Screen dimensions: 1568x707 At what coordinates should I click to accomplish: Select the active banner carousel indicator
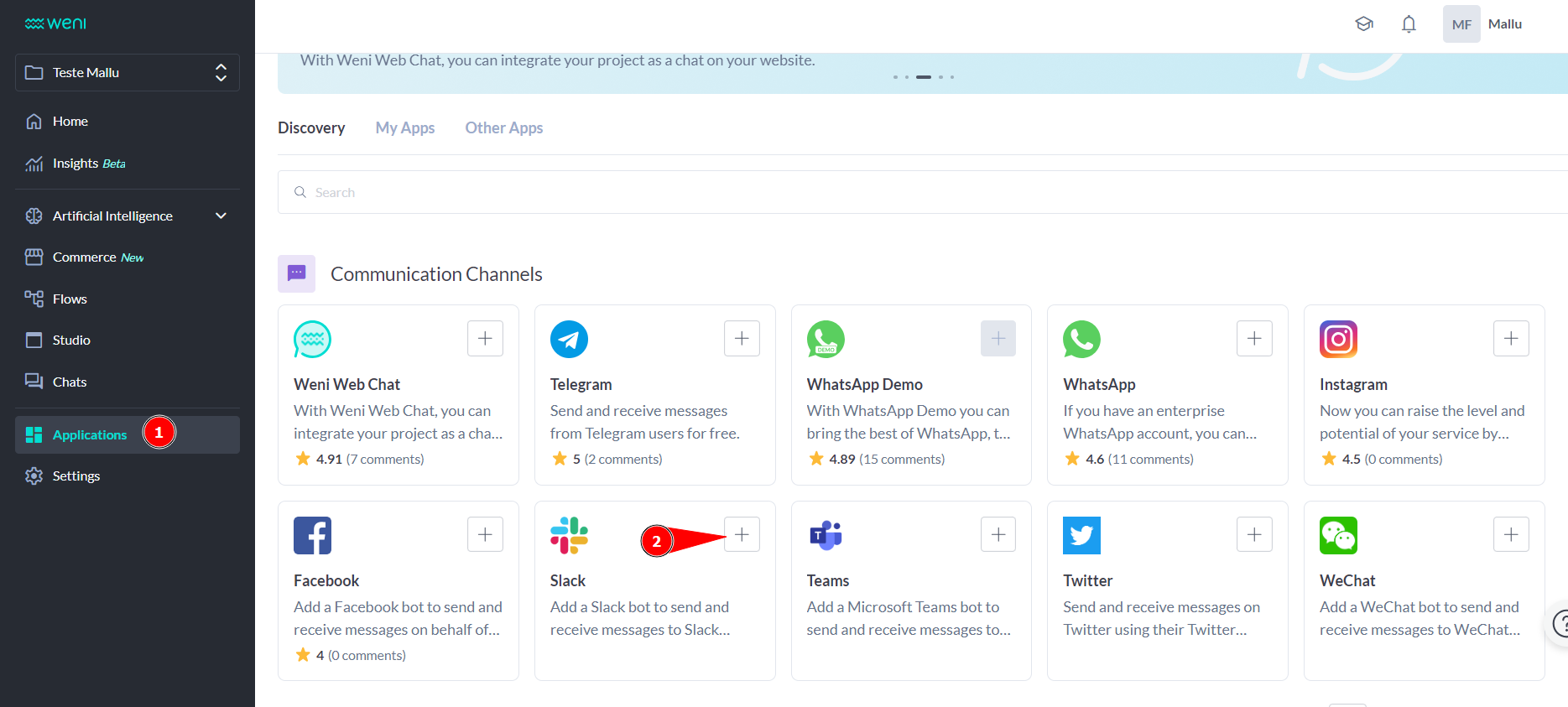(924, 77)
